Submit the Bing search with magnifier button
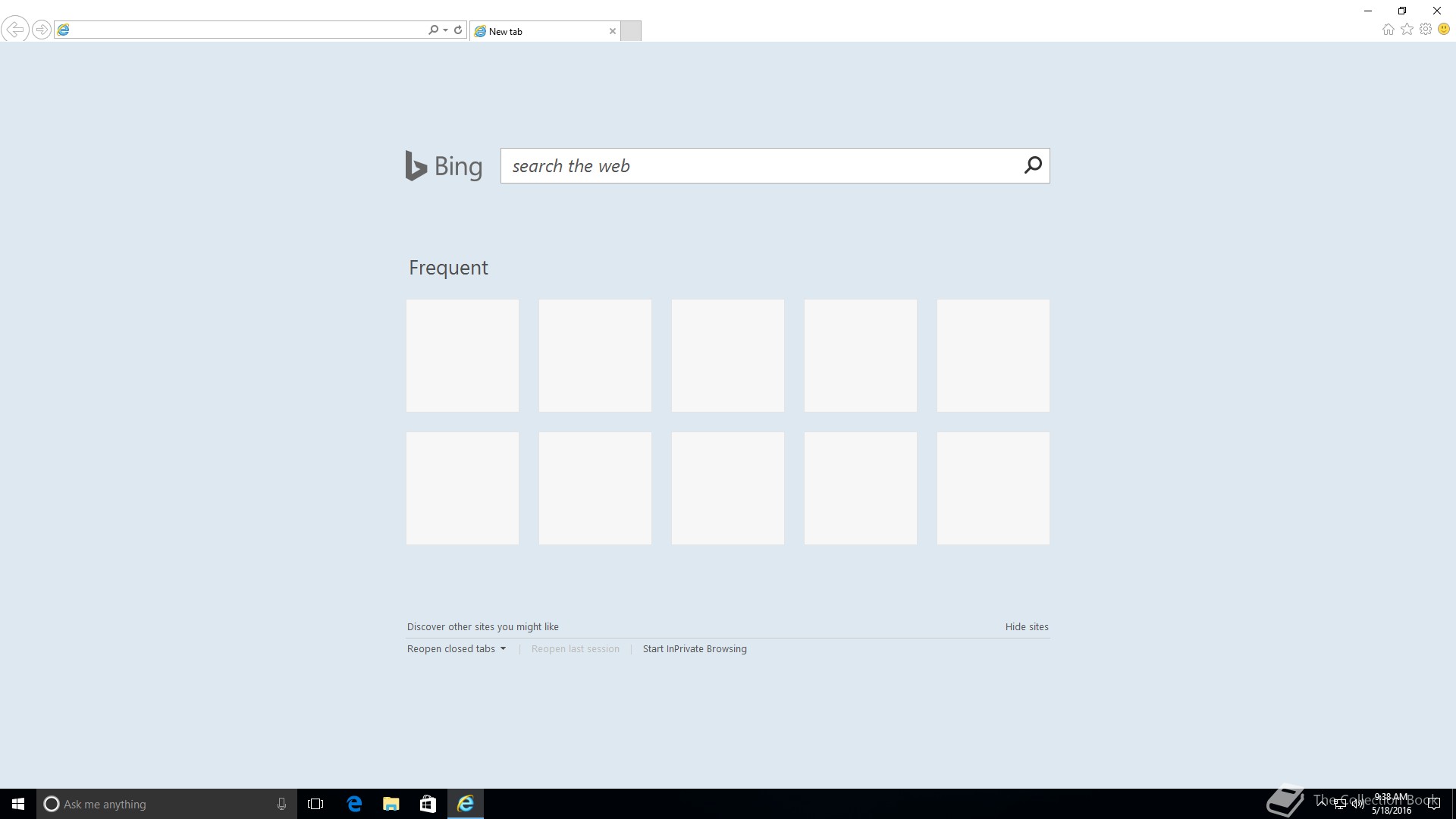Viewport: 1456px width, 819px height. point(1033,165)
